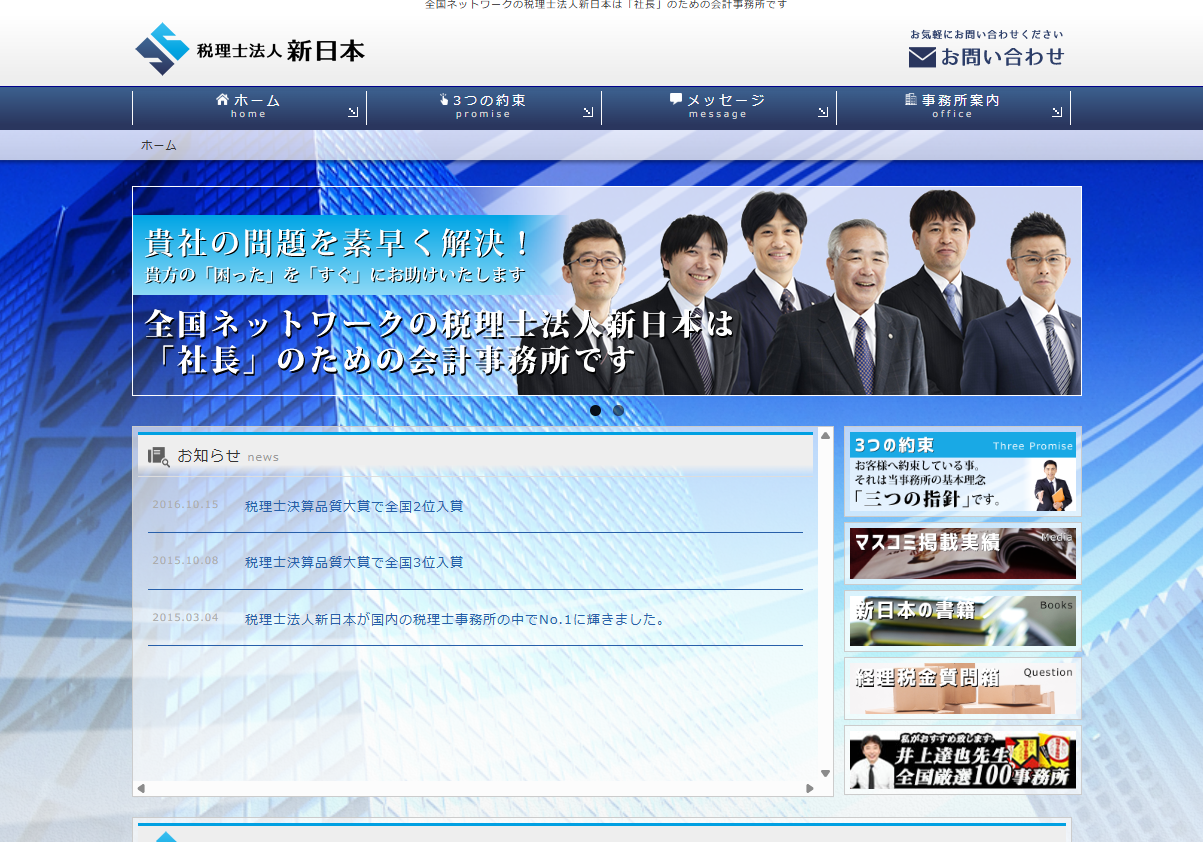Click the news panel scroll-right arrow

(810, 788)
